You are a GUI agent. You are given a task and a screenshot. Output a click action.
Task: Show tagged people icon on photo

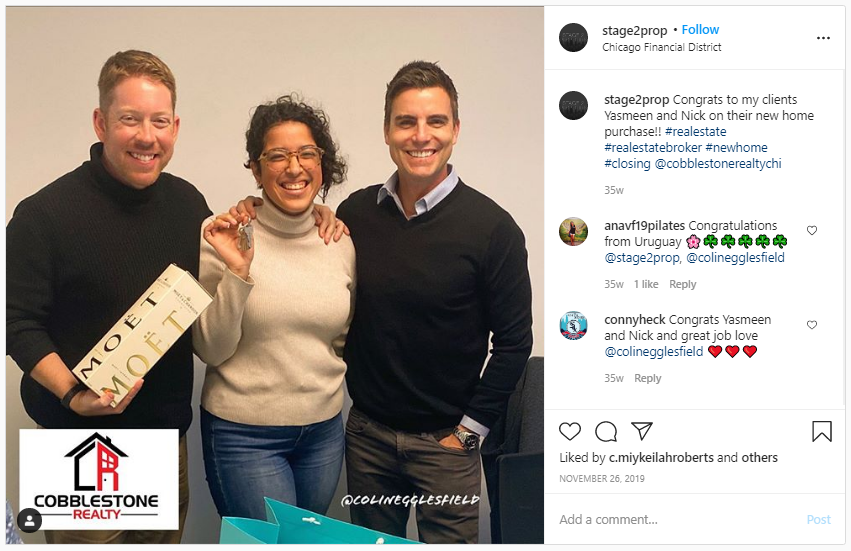pyautogui.click(x=30, y=521)
